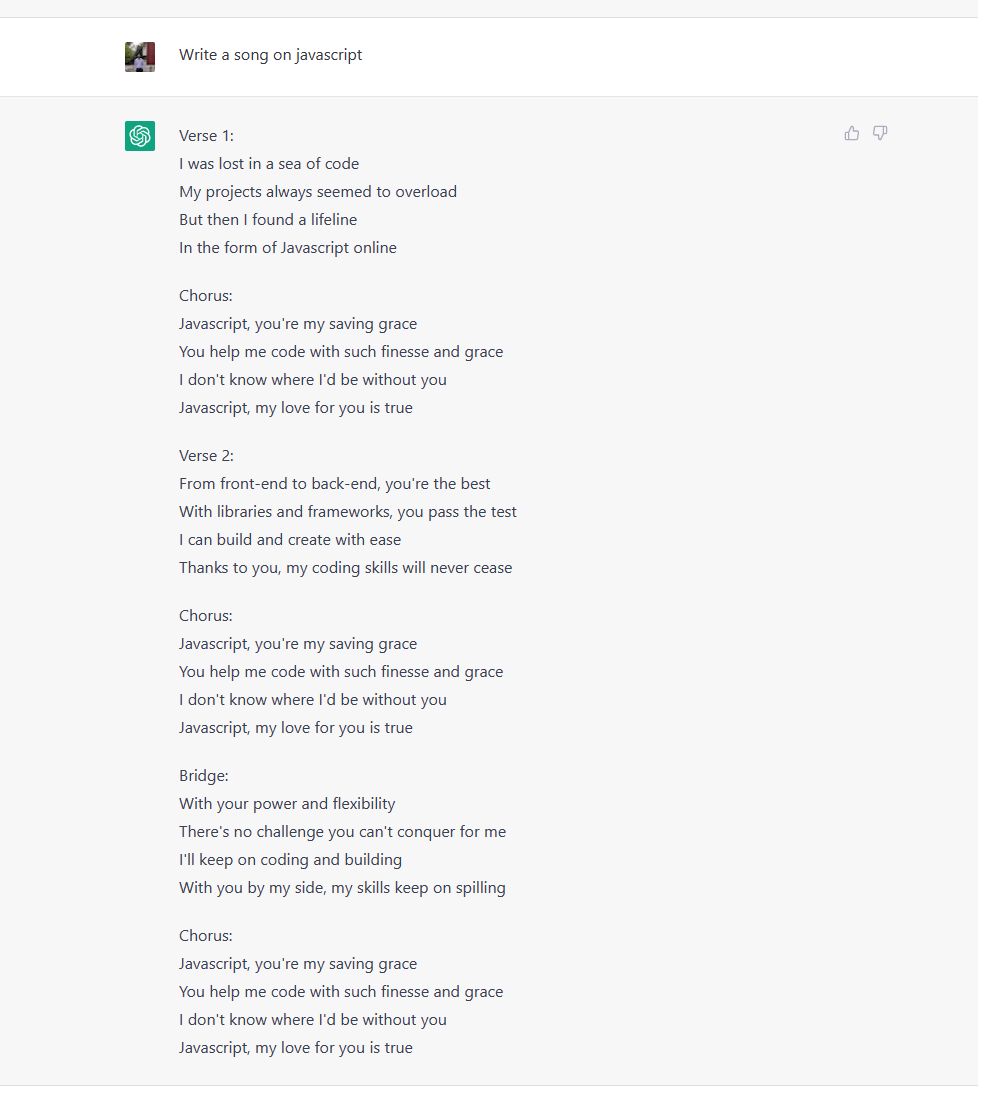Click the first 'Chorus:' heading
988x1094 pixels.
[x=208, y=298]
